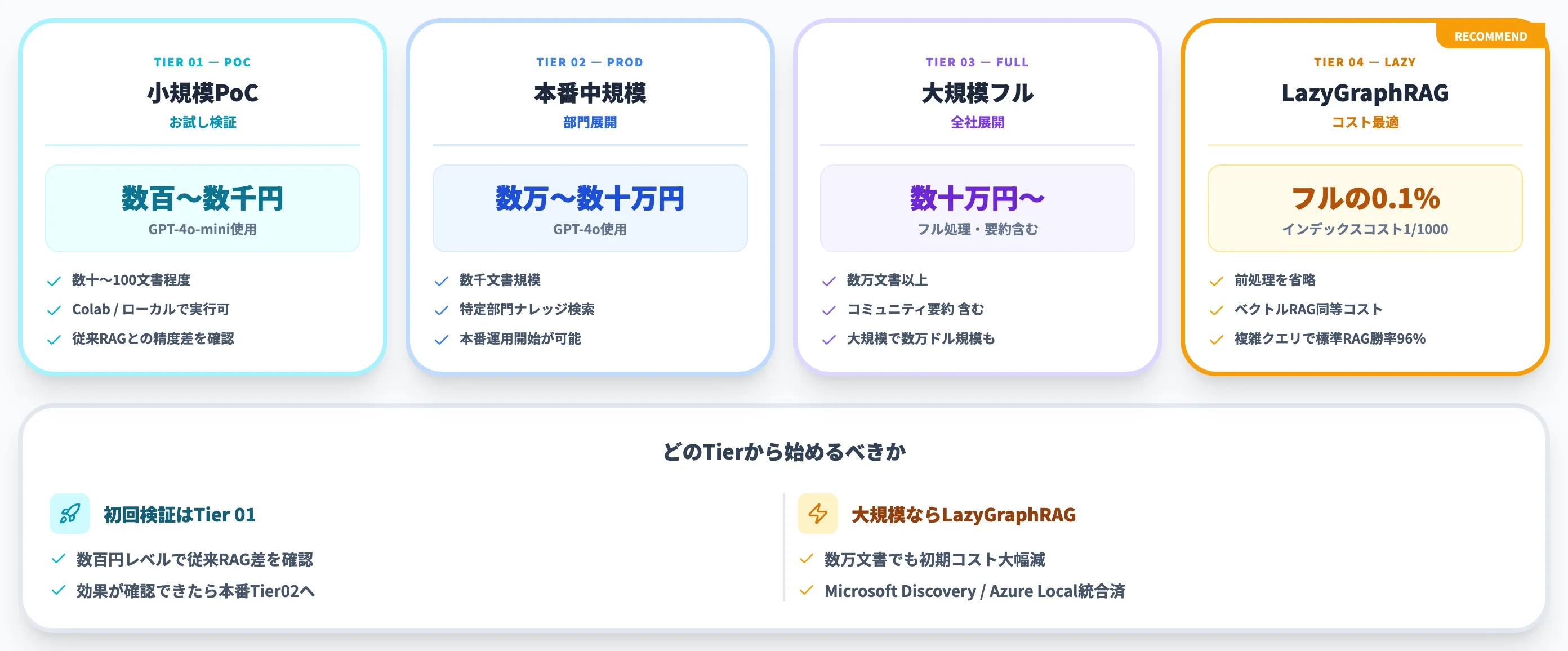Click the checkmark next to 特定部門ナレッジ検索

(x=442, y=310)
